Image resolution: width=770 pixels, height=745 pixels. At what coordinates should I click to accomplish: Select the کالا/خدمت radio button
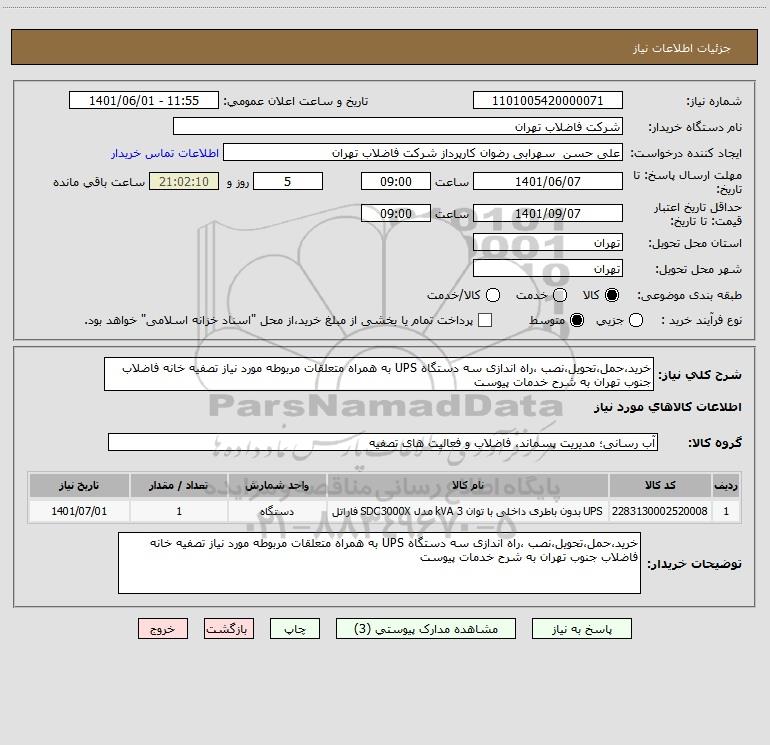click(493, 295)
